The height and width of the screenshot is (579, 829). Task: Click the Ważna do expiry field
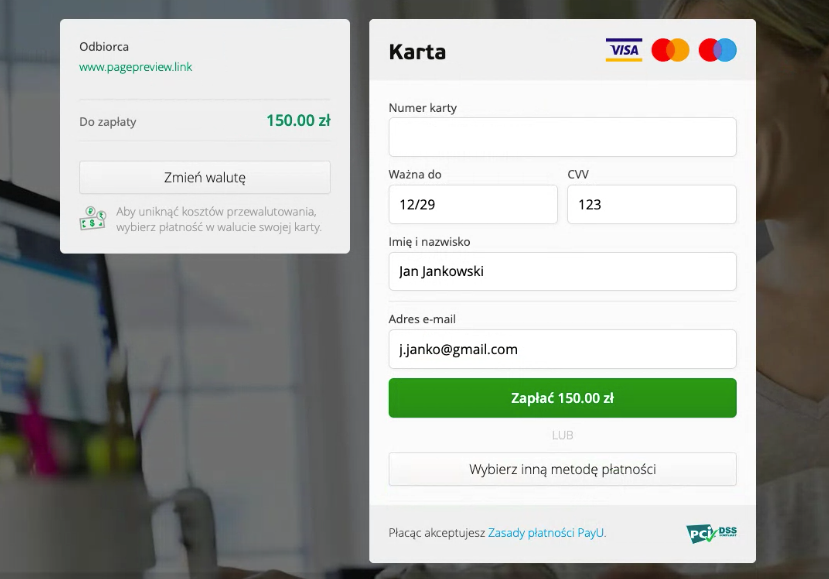tap(473, 204)
